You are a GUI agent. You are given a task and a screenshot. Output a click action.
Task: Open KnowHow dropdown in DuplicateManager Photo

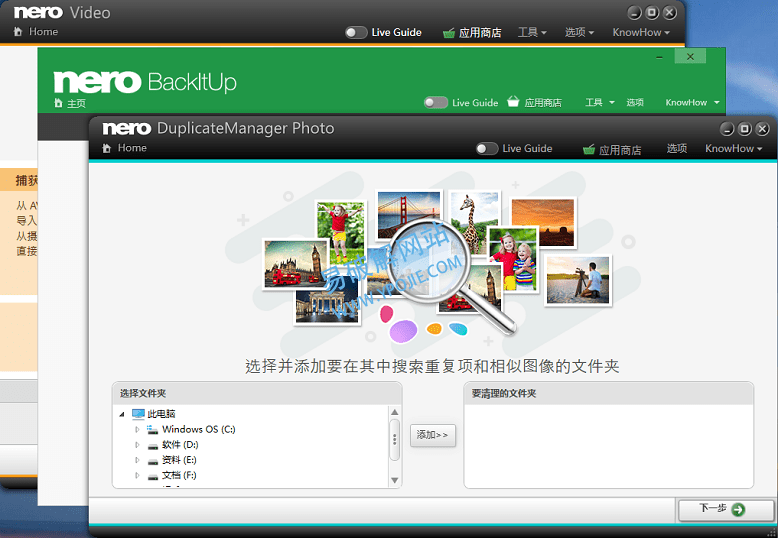(x=733, y=149)
